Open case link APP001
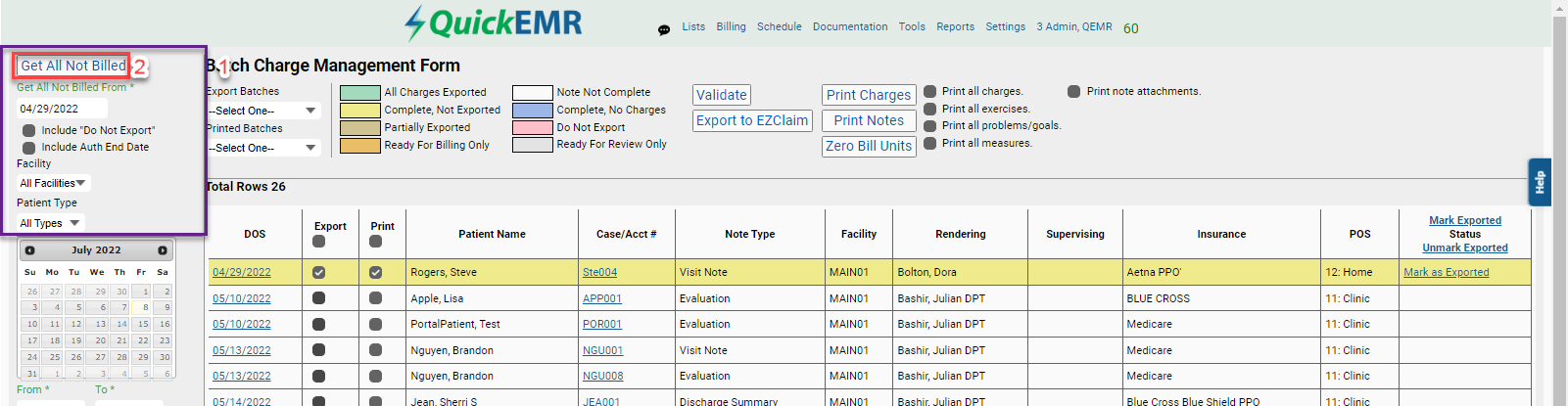Screen dimensions: 1568x406 tap(602, 298)
